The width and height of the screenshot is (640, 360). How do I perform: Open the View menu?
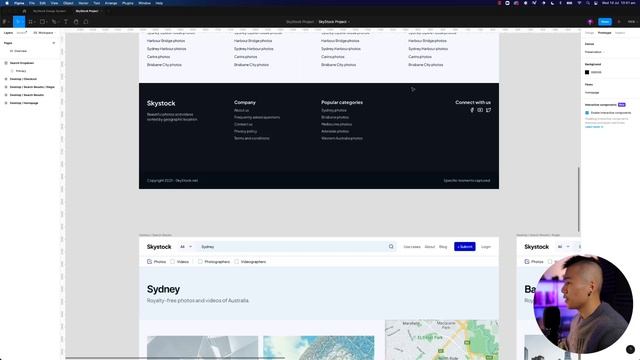click(x=54, y=3)
